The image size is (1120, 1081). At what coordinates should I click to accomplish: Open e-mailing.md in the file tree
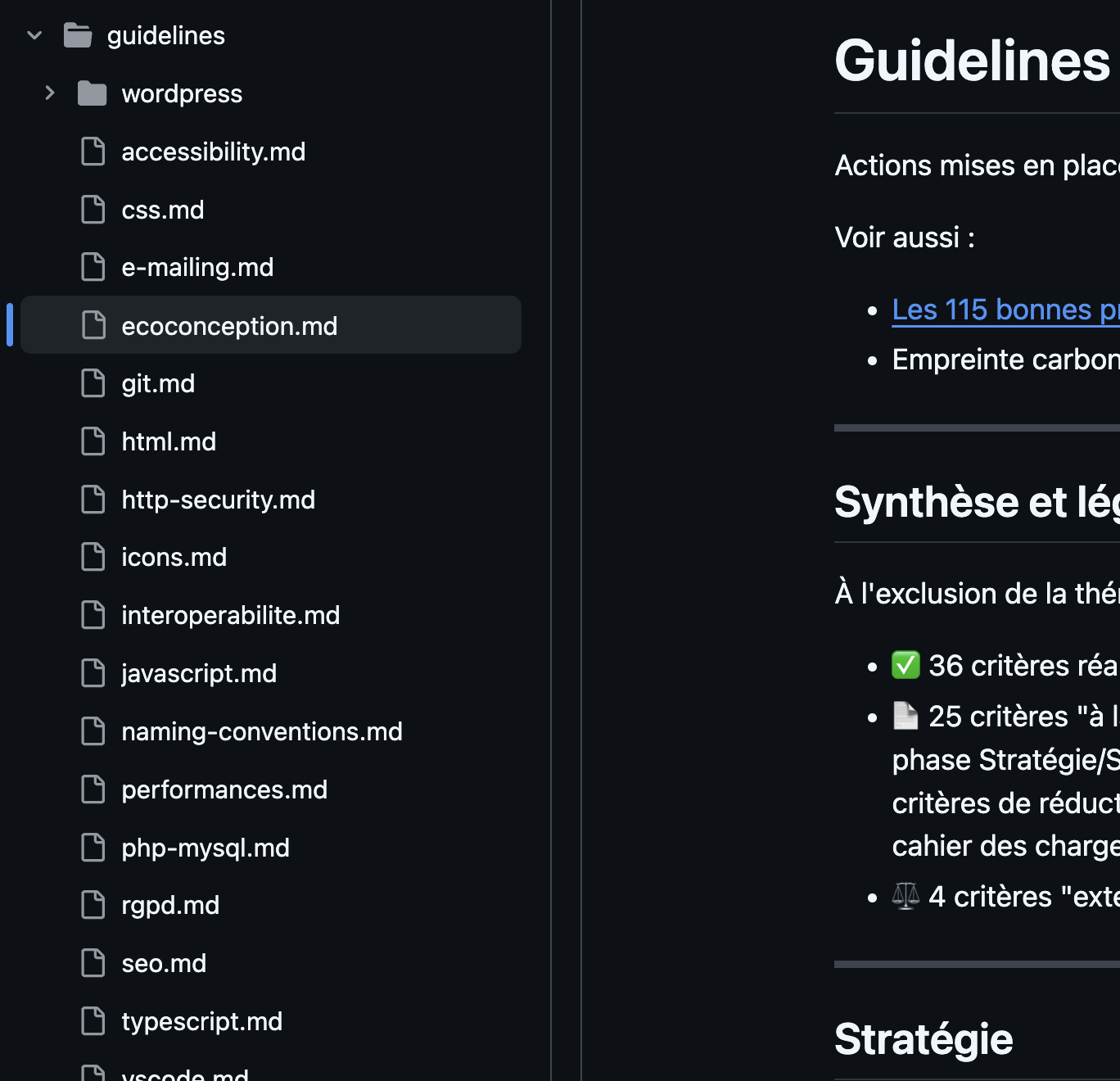197,268
